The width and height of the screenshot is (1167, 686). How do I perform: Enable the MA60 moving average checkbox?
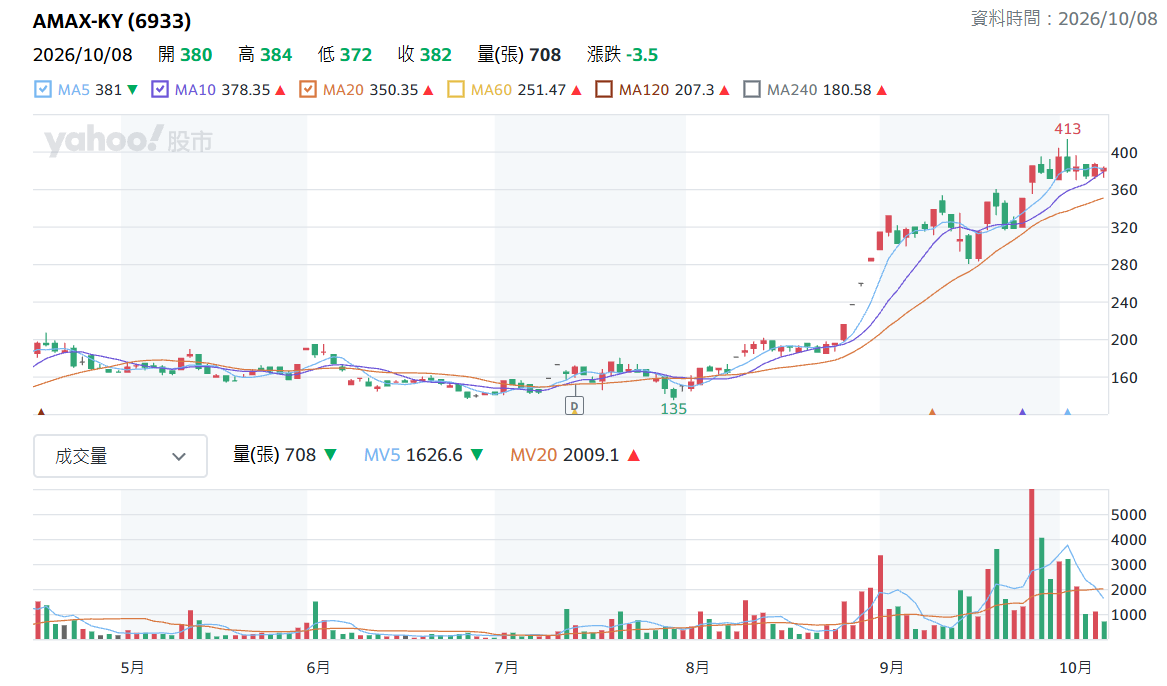click(455, 90)
